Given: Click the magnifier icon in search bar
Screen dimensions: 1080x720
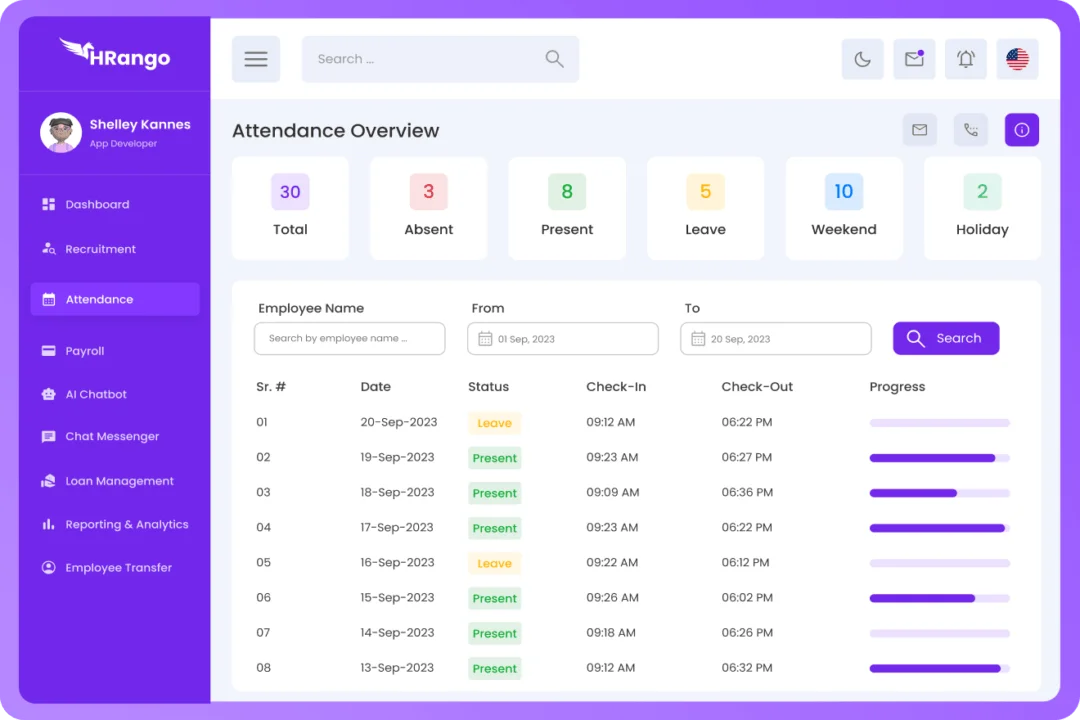Looking at the screenshot, I should (554, 59).
